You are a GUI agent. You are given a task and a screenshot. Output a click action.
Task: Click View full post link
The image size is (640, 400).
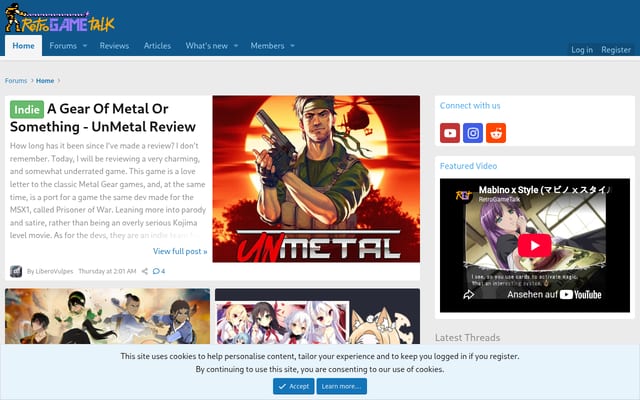coord(180,251)
